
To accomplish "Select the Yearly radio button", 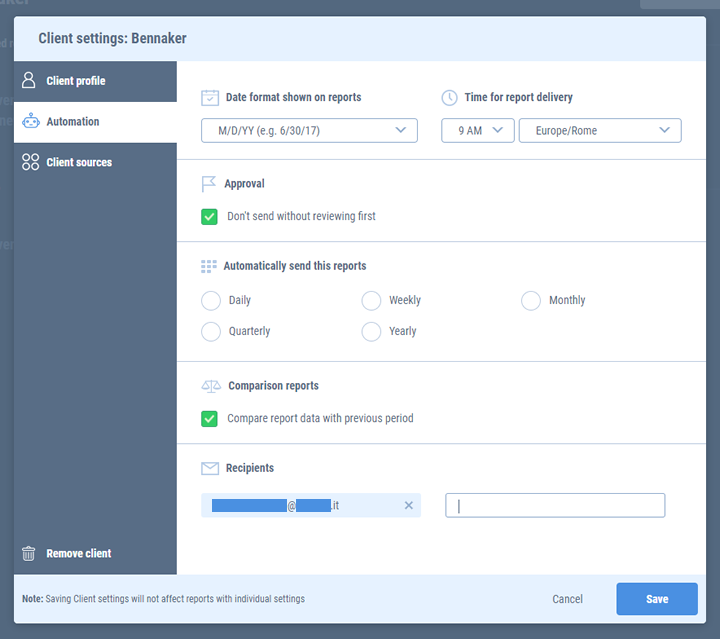I will [x=371, y=331].
